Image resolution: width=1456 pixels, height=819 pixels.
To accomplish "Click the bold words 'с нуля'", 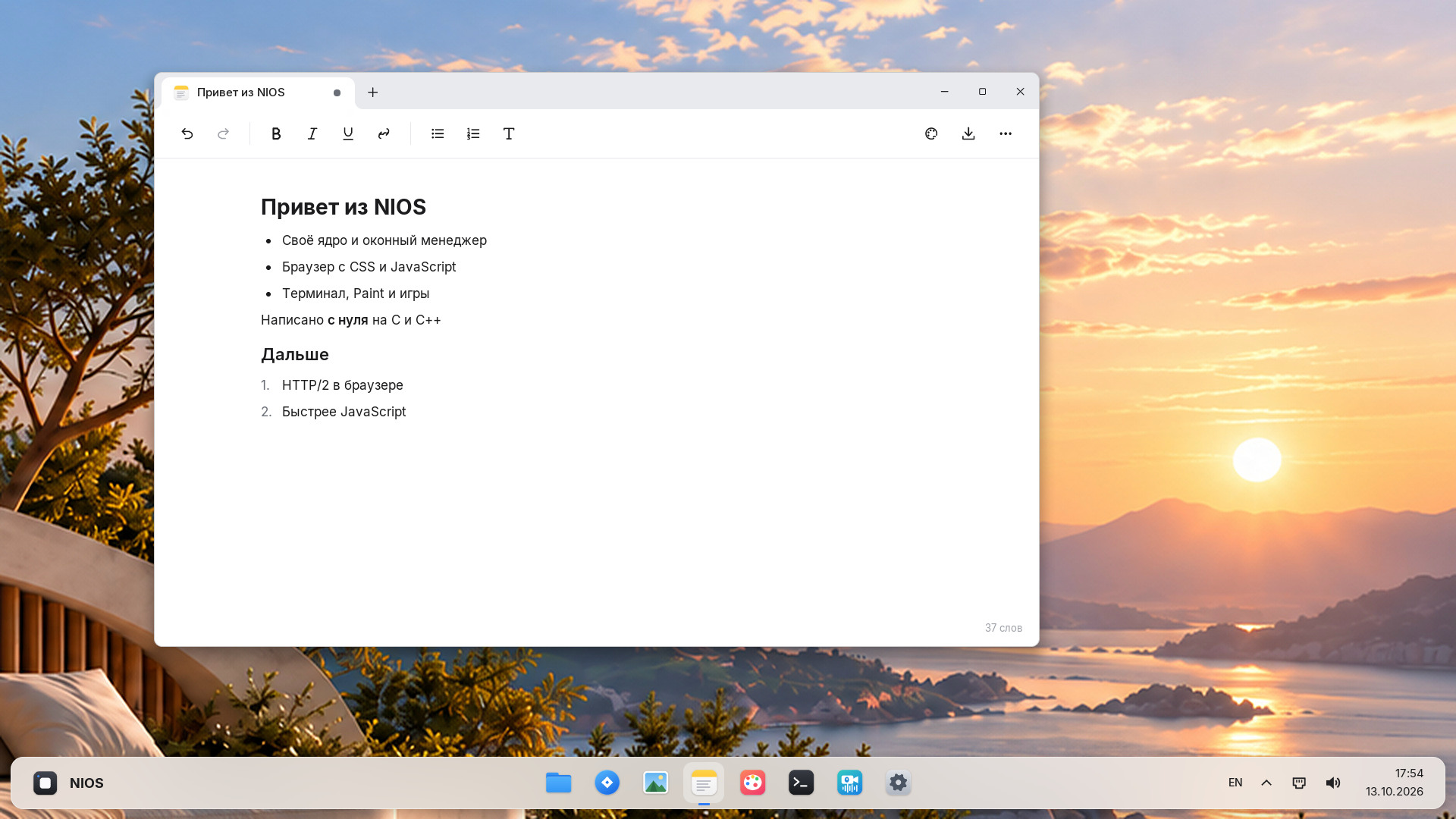I will click(x=348, y=320).
